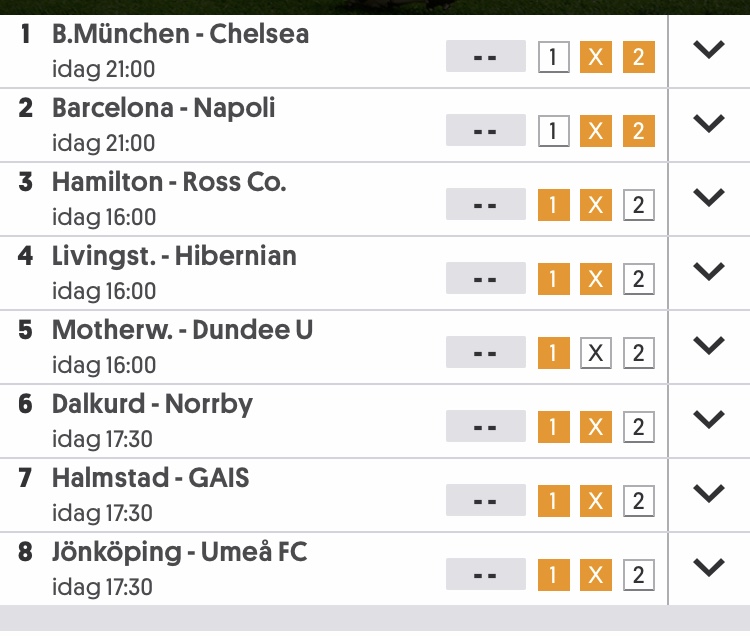Select X for Motherw. - Dundee U
Viewport: 750px width, 636px height.
596,353
